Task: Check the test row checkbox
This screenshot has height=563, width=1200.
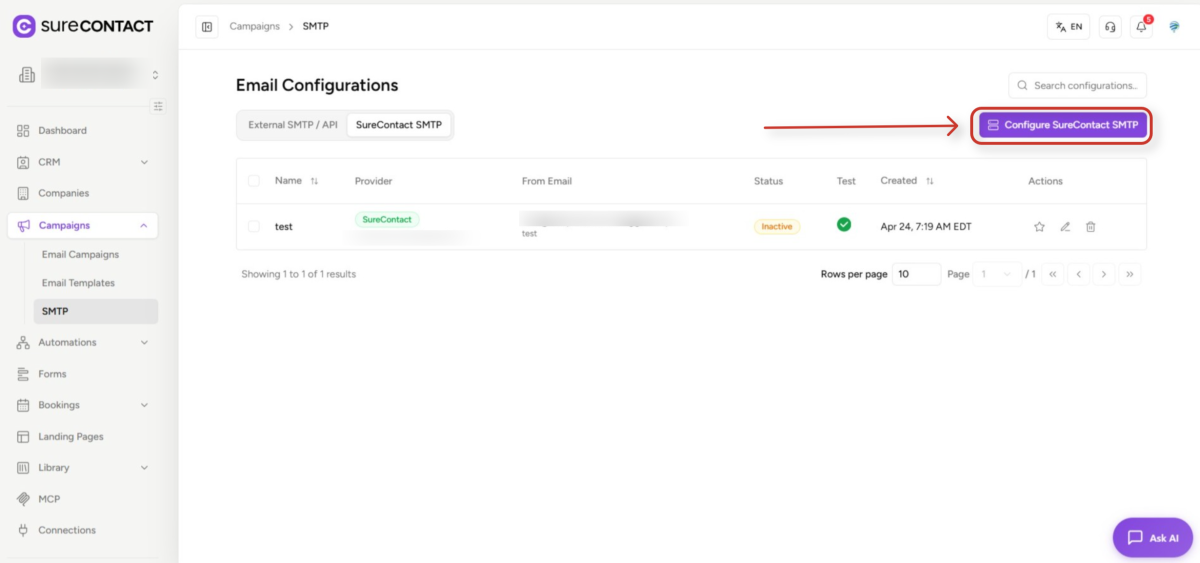Action: click(254, 227)
